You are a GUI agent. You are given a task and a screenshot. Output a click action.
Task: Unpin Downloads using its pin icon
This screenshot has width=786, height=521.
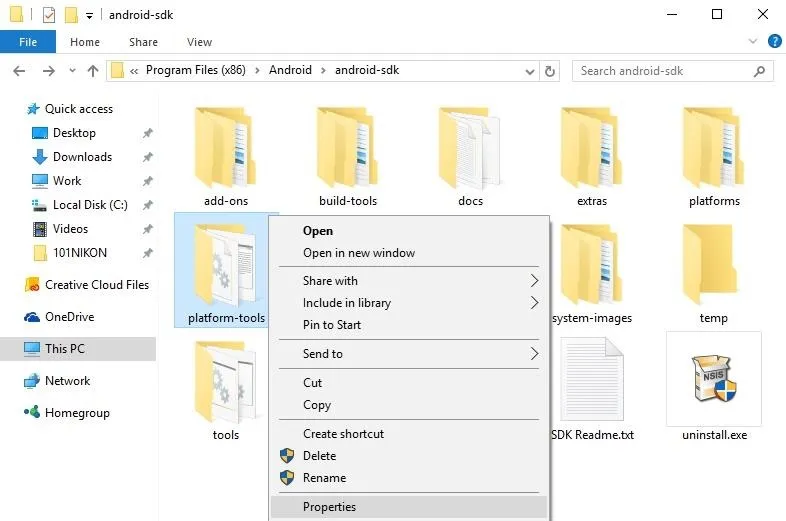click(147, 157)
